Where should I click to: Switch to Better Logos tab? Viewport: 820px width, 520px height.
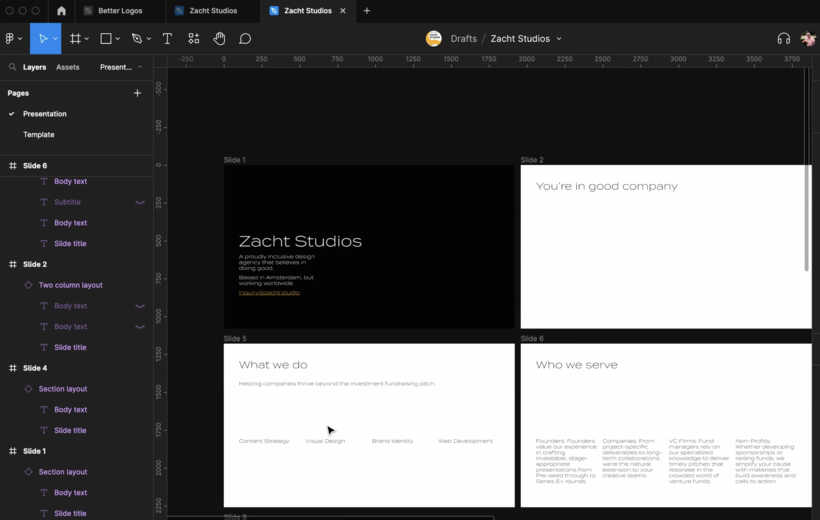click(120, 10)
